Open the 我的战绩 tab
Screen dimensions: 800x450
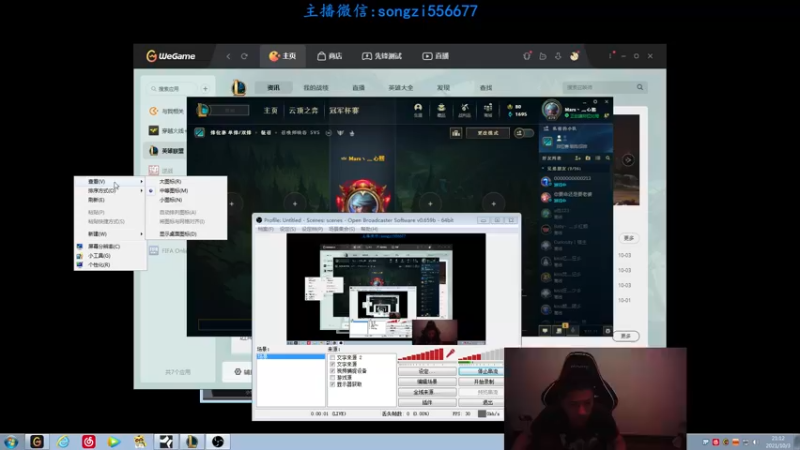tap(316, 88)
